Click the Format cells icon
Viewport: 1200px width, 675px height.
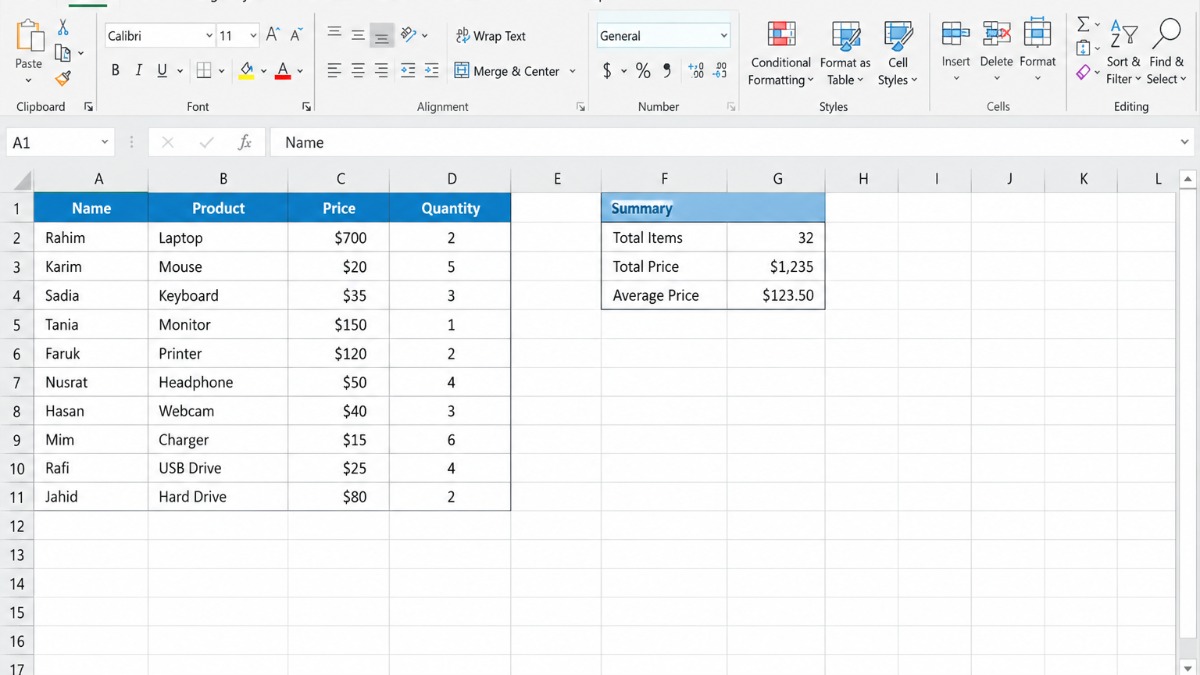coord(1038,33)
